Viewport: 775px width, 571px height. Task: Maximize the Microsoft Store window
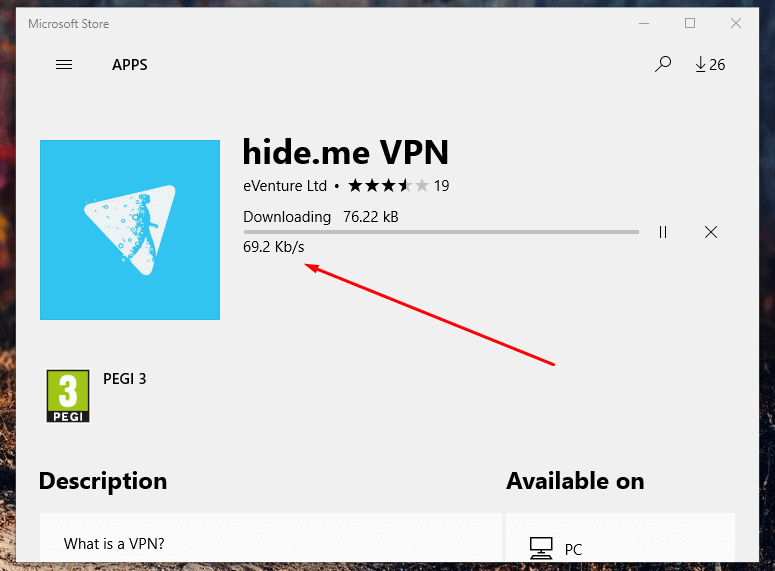point(690,23)
